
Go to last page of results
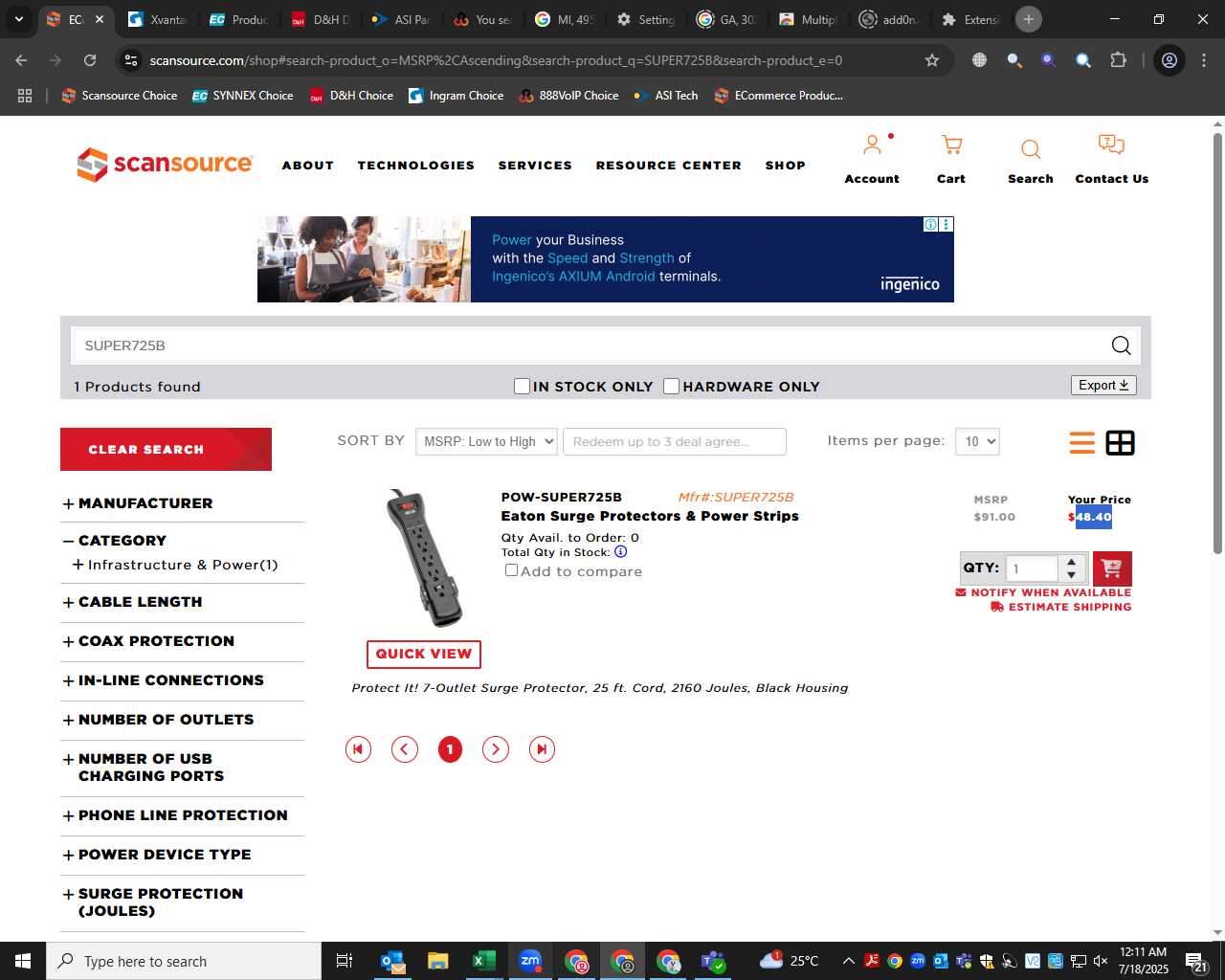coord(542,749)
